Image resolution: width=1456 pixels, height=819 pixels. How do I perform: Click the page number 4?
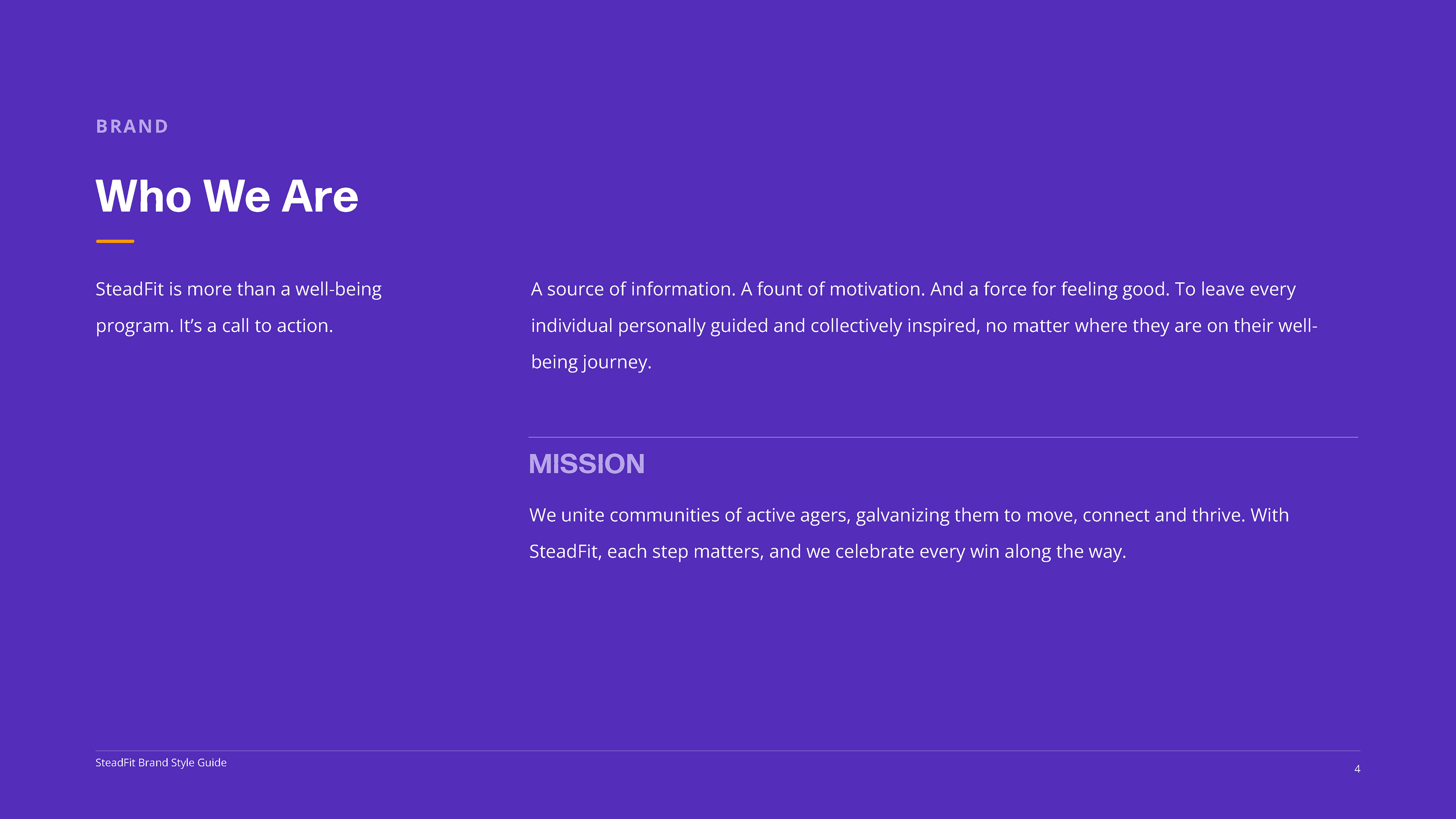click(1357, 769)
